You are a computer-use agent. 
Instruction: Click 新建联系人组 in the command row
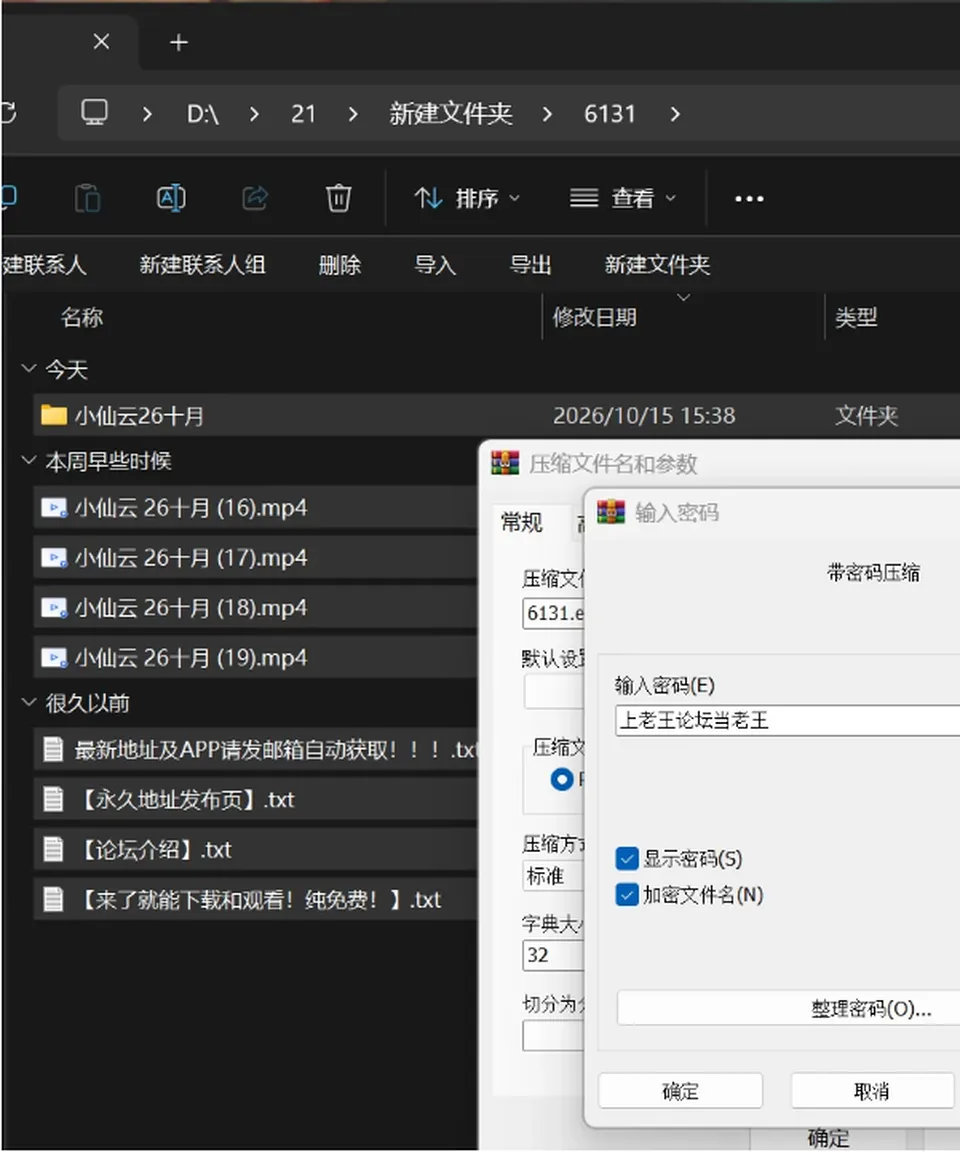tap(203, 264)
